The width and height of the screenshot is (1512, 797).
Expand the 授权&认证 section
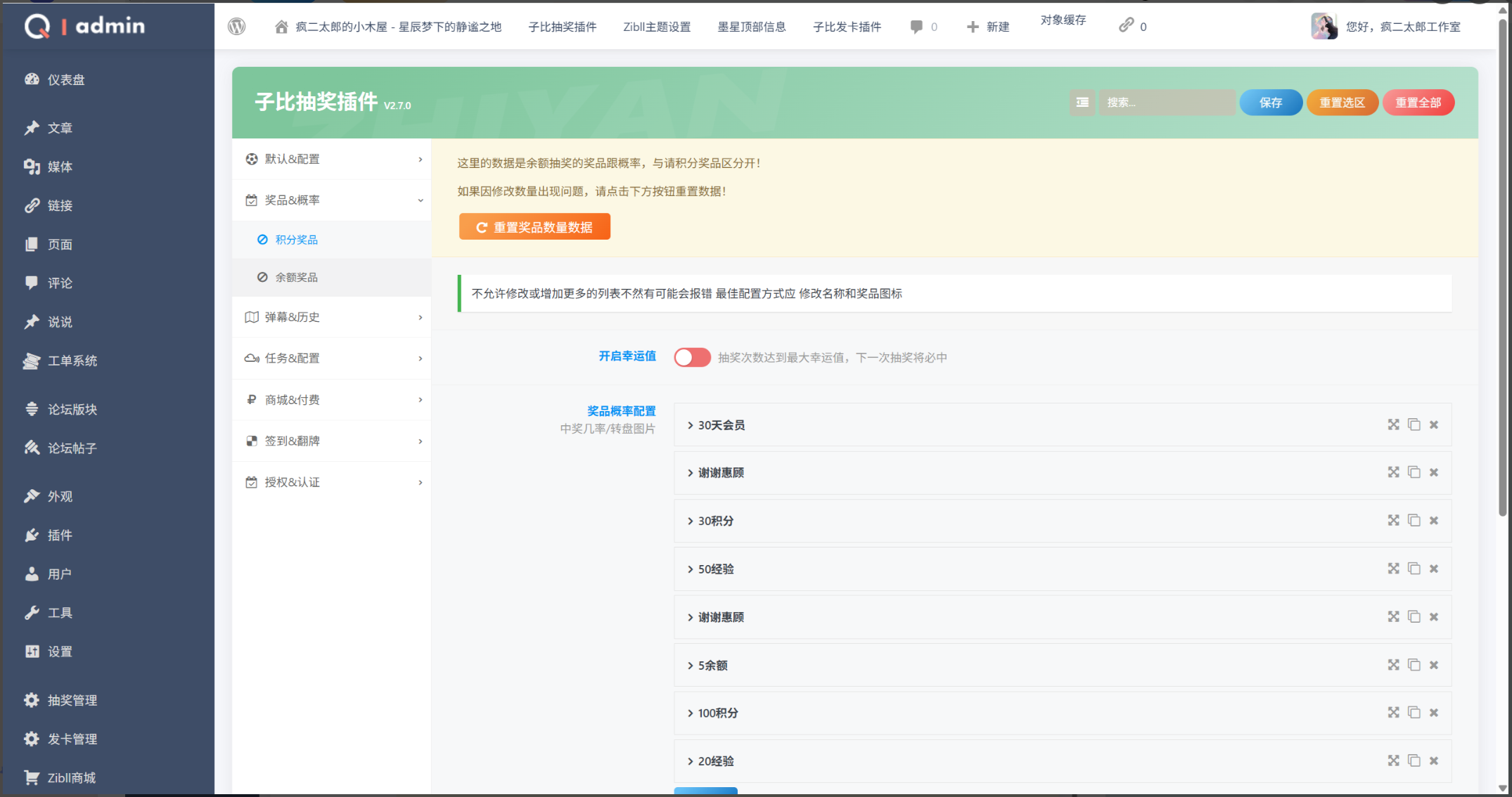332,482
